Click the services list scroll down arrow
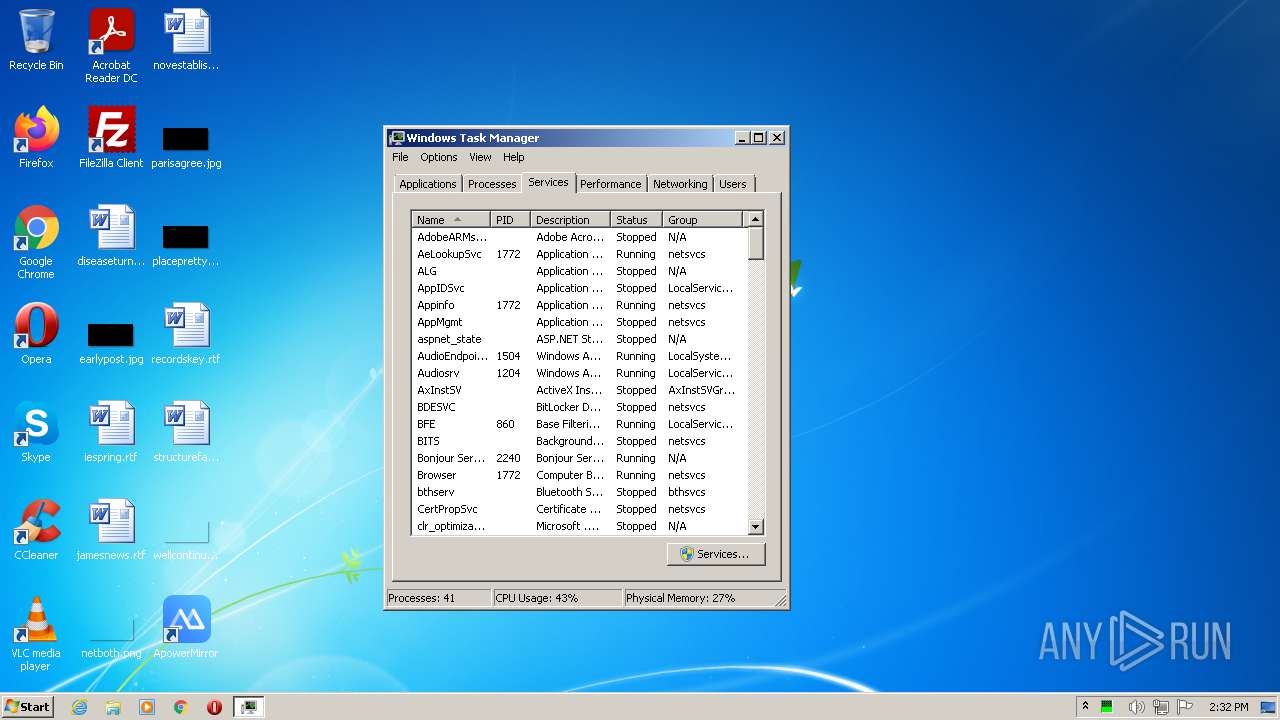The image size is (1280, 720). tap(756, 527)
